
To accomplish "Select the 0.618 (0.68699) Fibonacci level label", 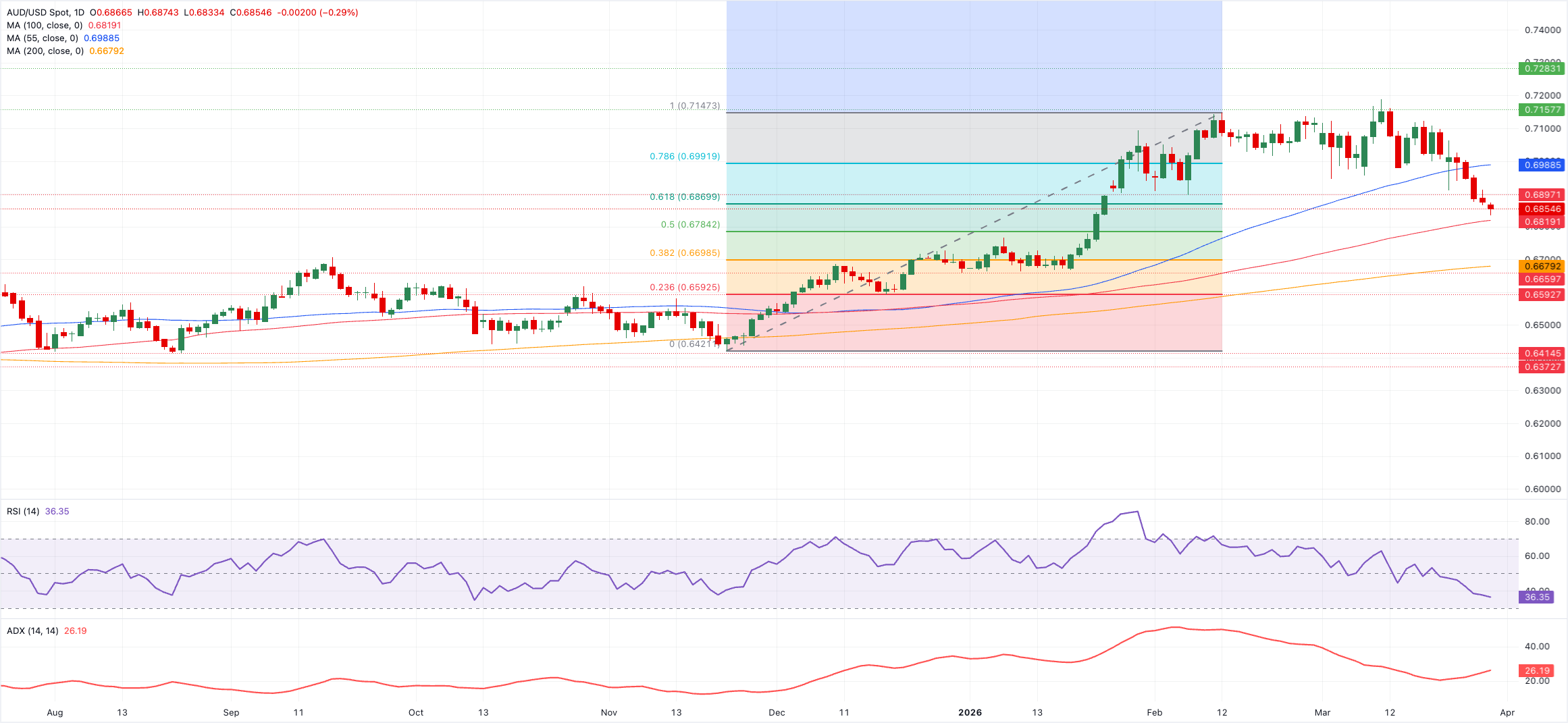I will 684,197.
